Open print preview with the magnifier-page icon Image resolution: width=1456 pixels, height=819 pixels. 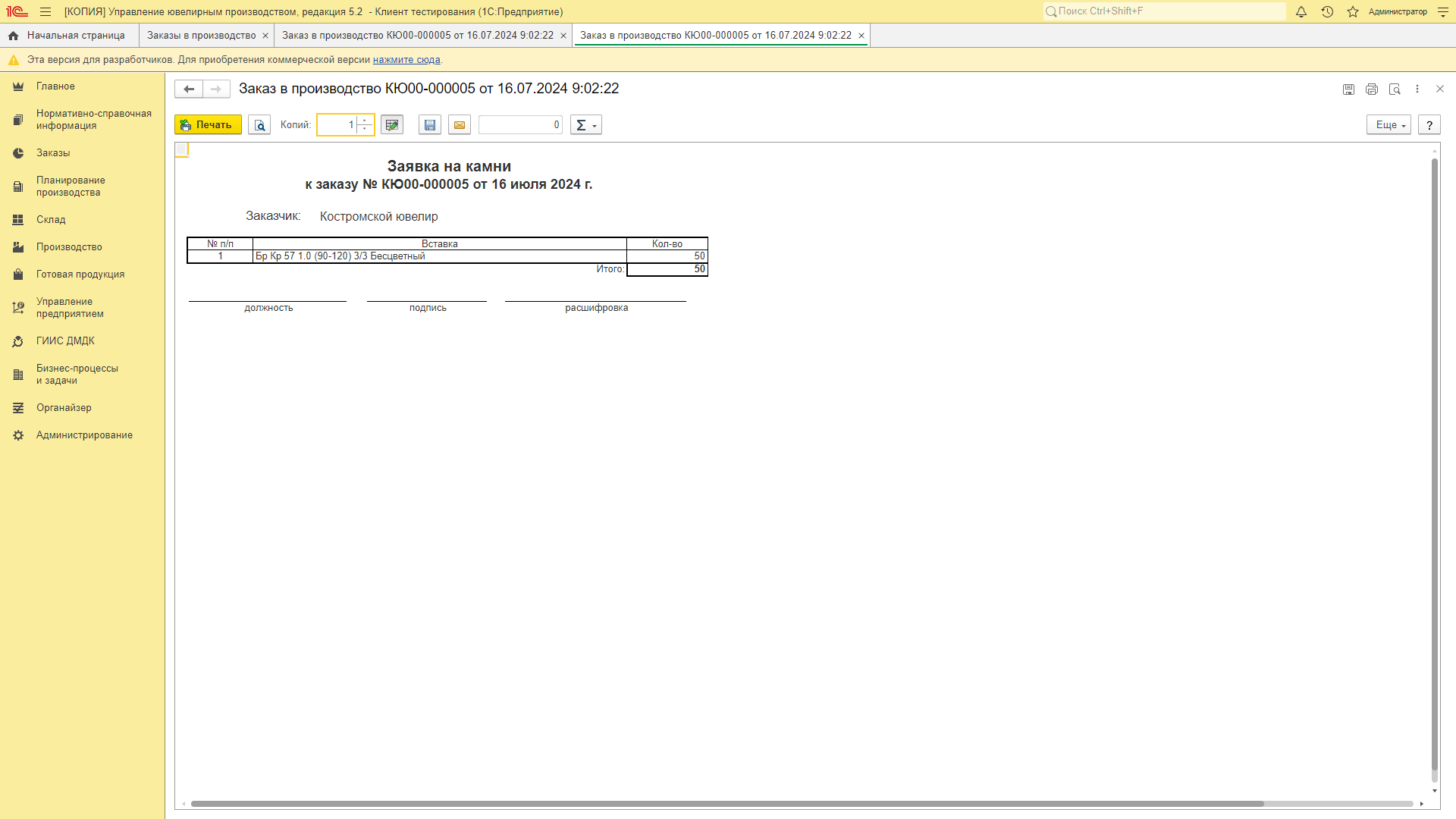click(x=259, y=125)
